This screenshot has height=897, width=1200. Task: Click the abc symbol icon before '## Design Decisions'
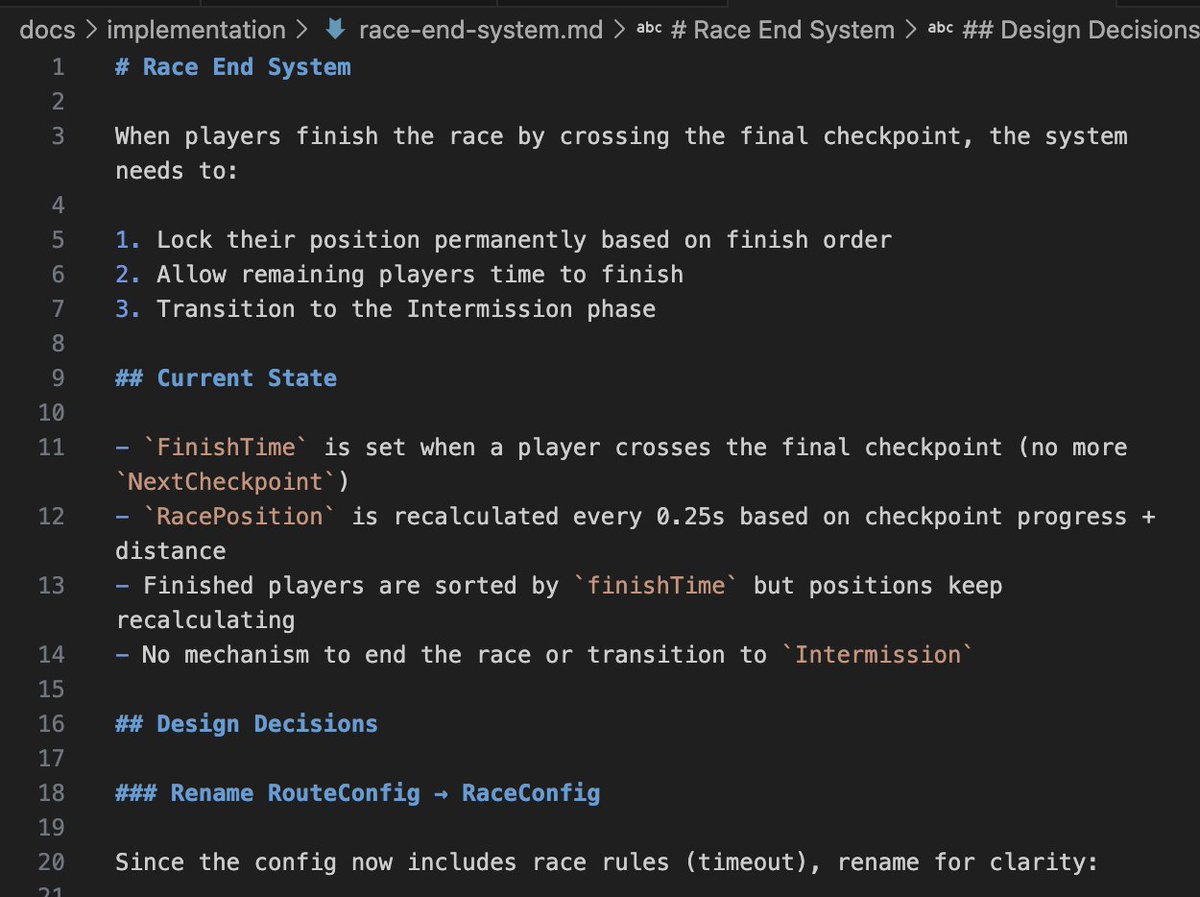941,29
